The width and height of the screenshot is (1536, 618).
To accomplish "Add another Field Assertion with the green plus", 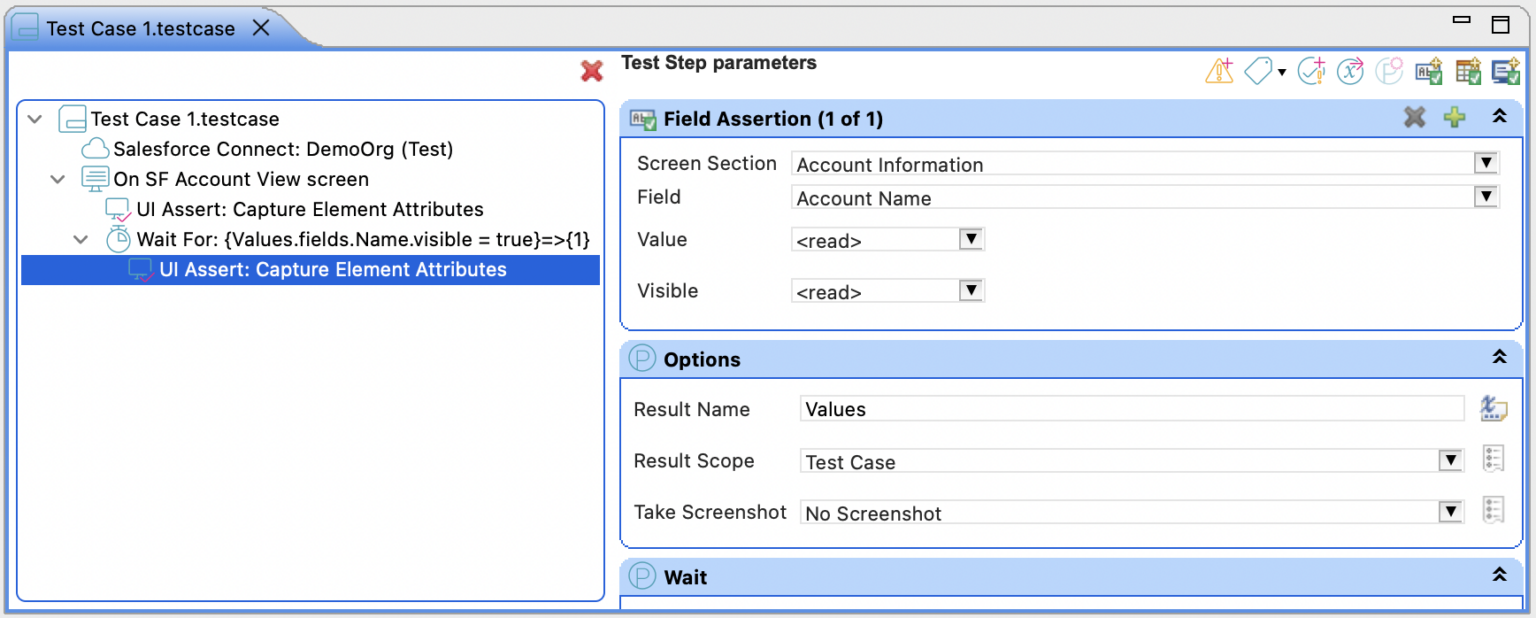I will pyautogui.click(x=1455, y=117).
